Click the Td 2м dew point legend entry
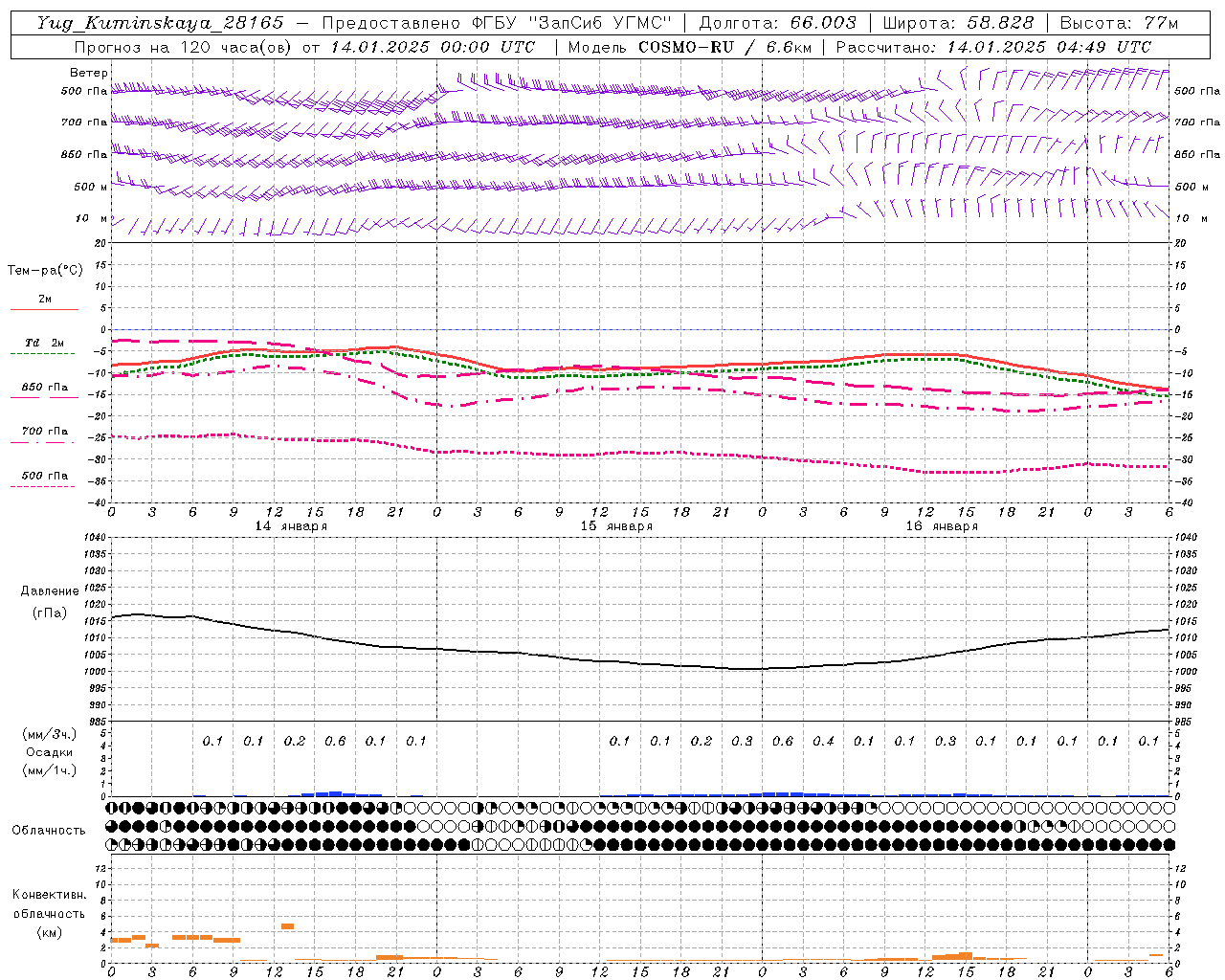 [x=44, y=343]
